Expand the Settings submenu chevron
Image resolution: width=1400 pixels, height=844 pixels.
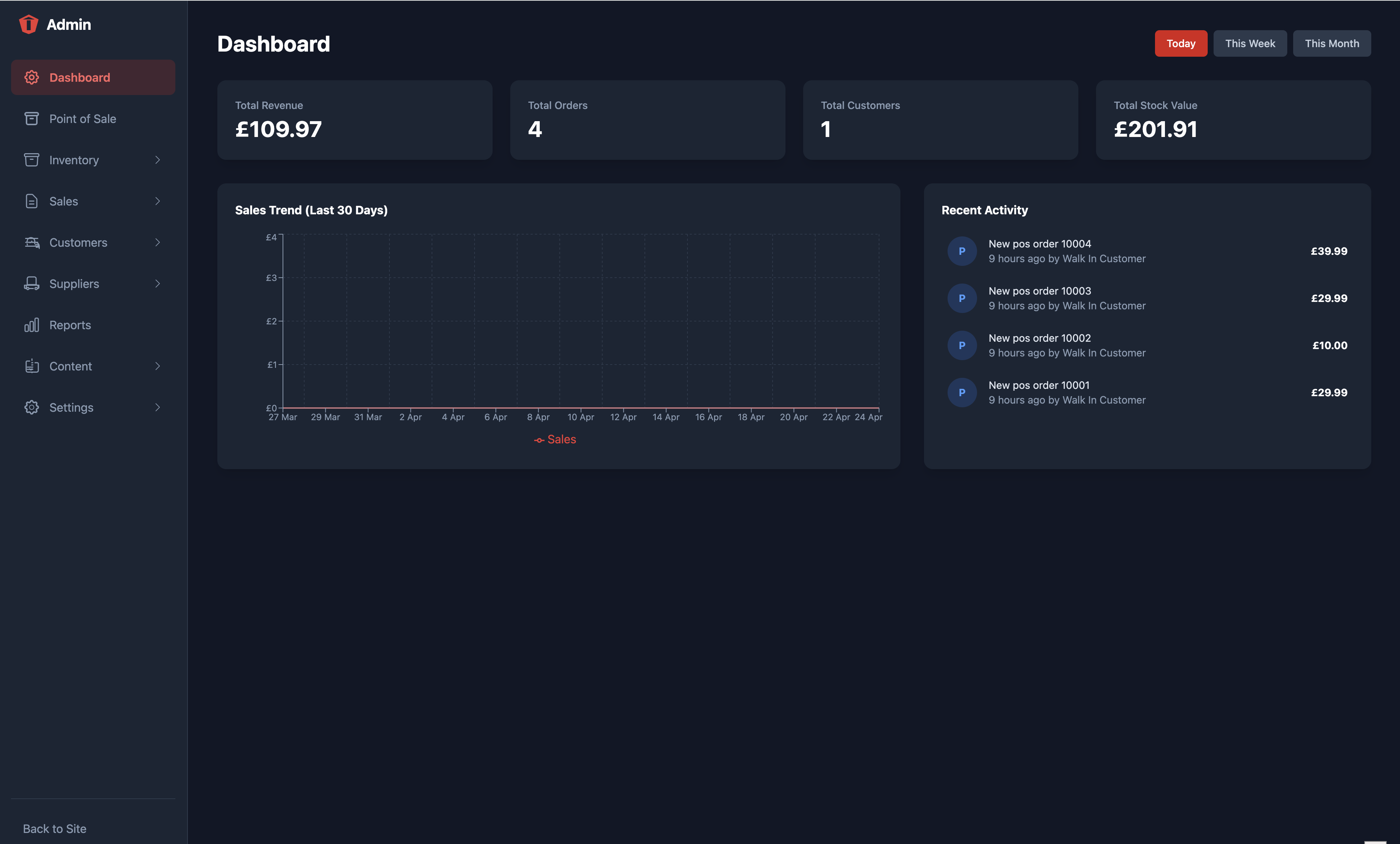tap(157, 407)
